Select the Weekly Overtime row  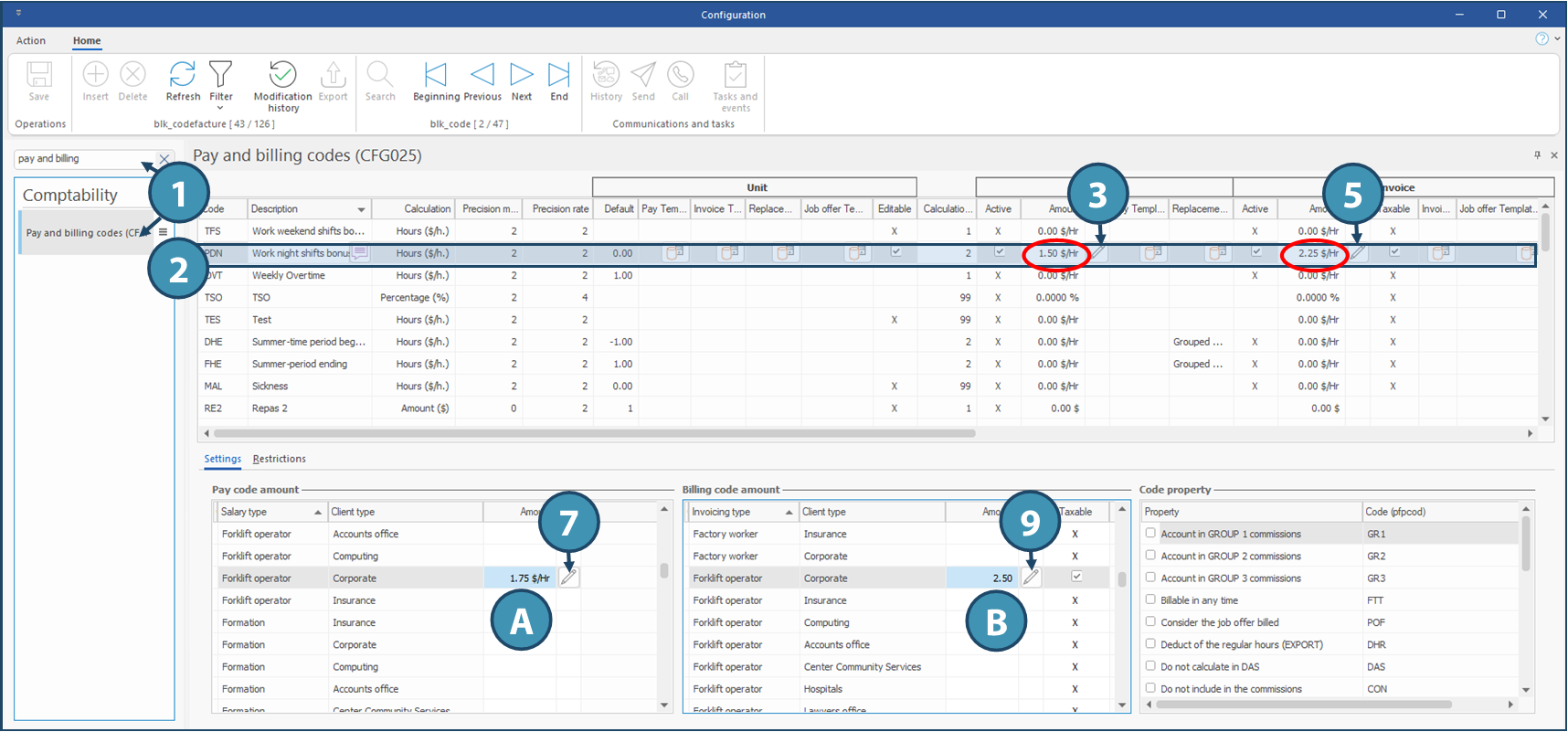[x=289, y=275]
